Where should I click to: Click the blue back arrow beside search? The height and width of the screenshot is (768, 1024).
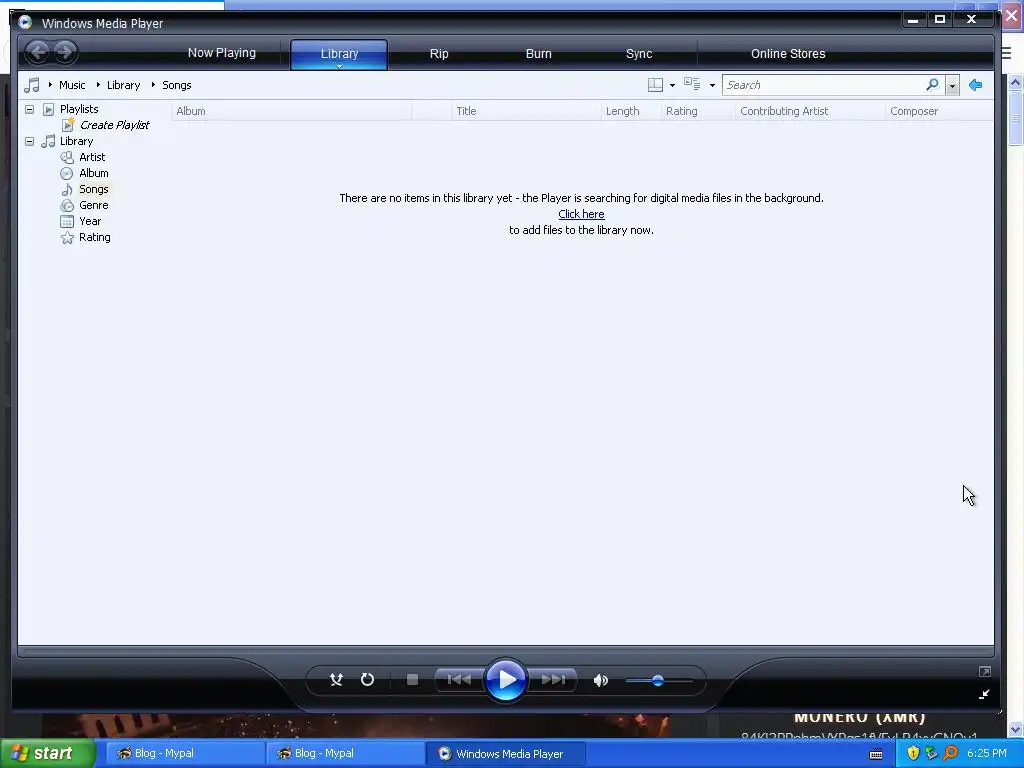click(x=976, y=85)
